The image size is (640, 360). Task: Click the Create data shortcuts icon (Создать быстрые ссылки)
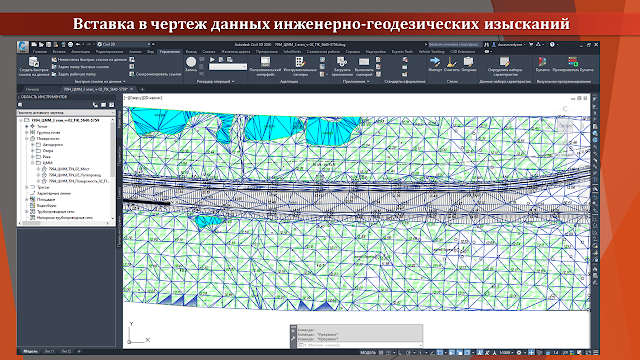[x=33, y=62]
